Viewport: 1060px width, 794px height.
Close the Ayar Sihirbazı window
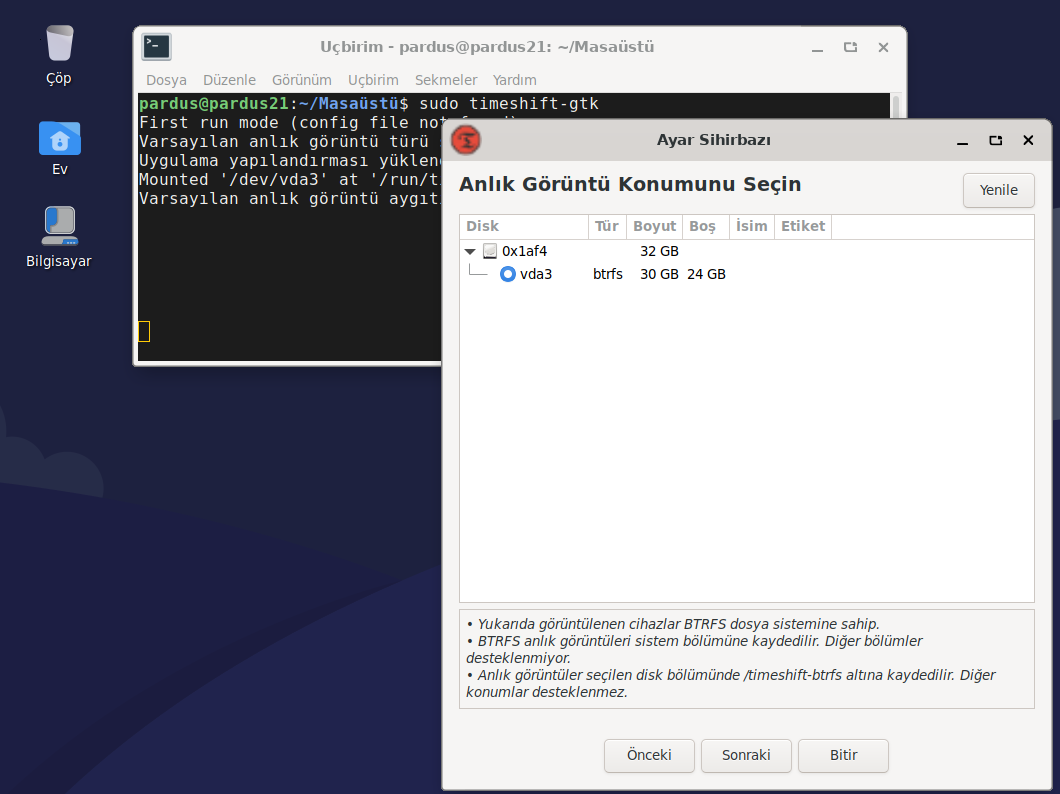[x=1028, y=140]
